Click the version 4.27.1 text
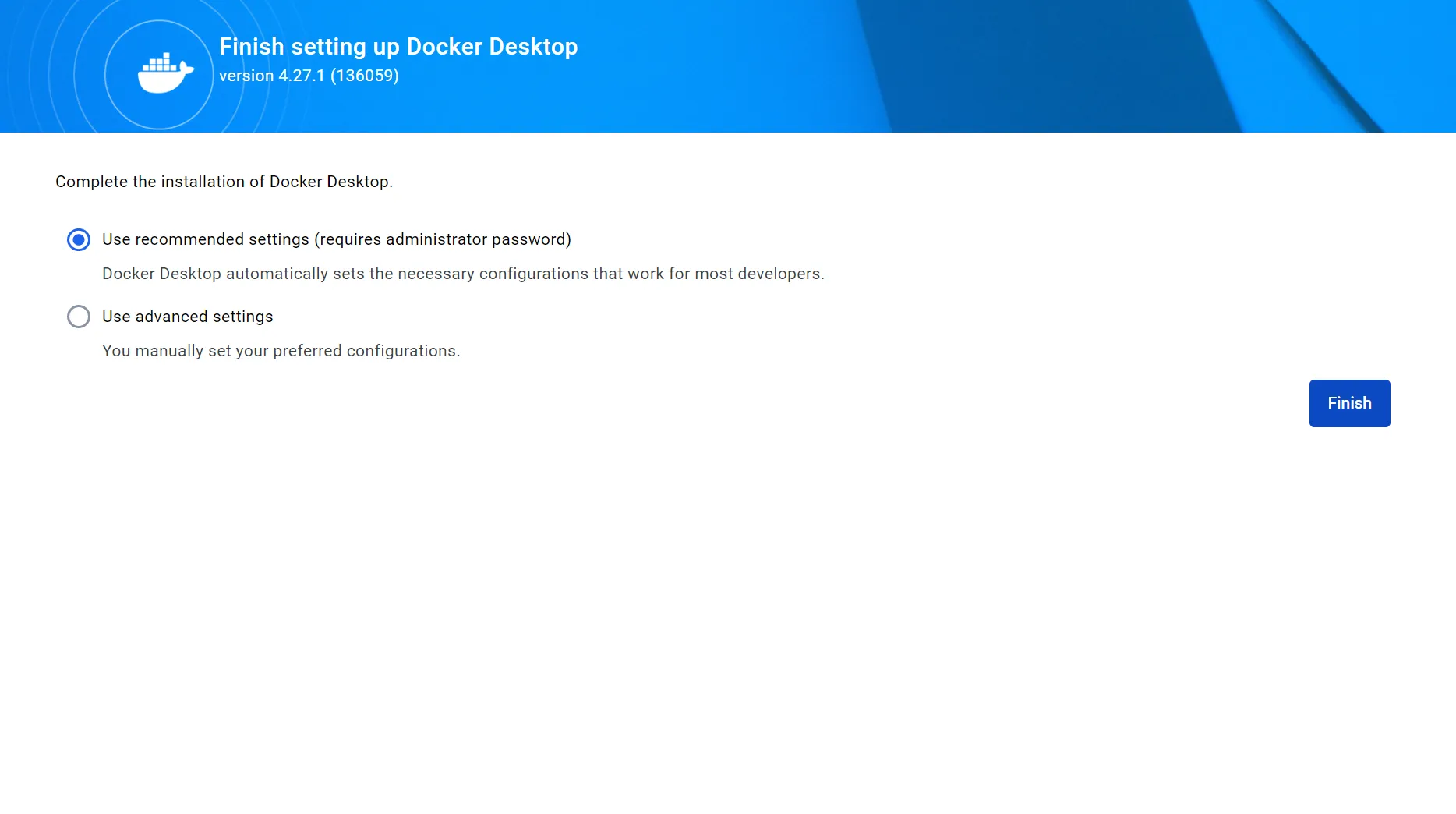 click(x=272, y=76)
